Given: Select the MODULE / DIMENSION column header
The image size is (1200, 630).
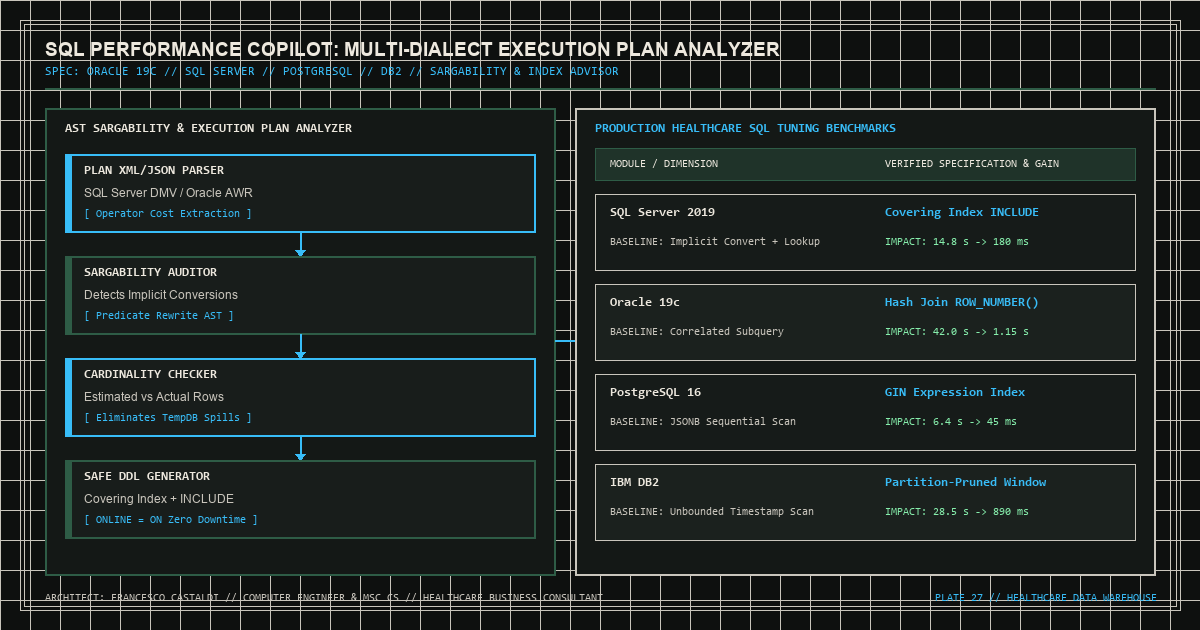Looking at the screenshot, I should (664, 163).
